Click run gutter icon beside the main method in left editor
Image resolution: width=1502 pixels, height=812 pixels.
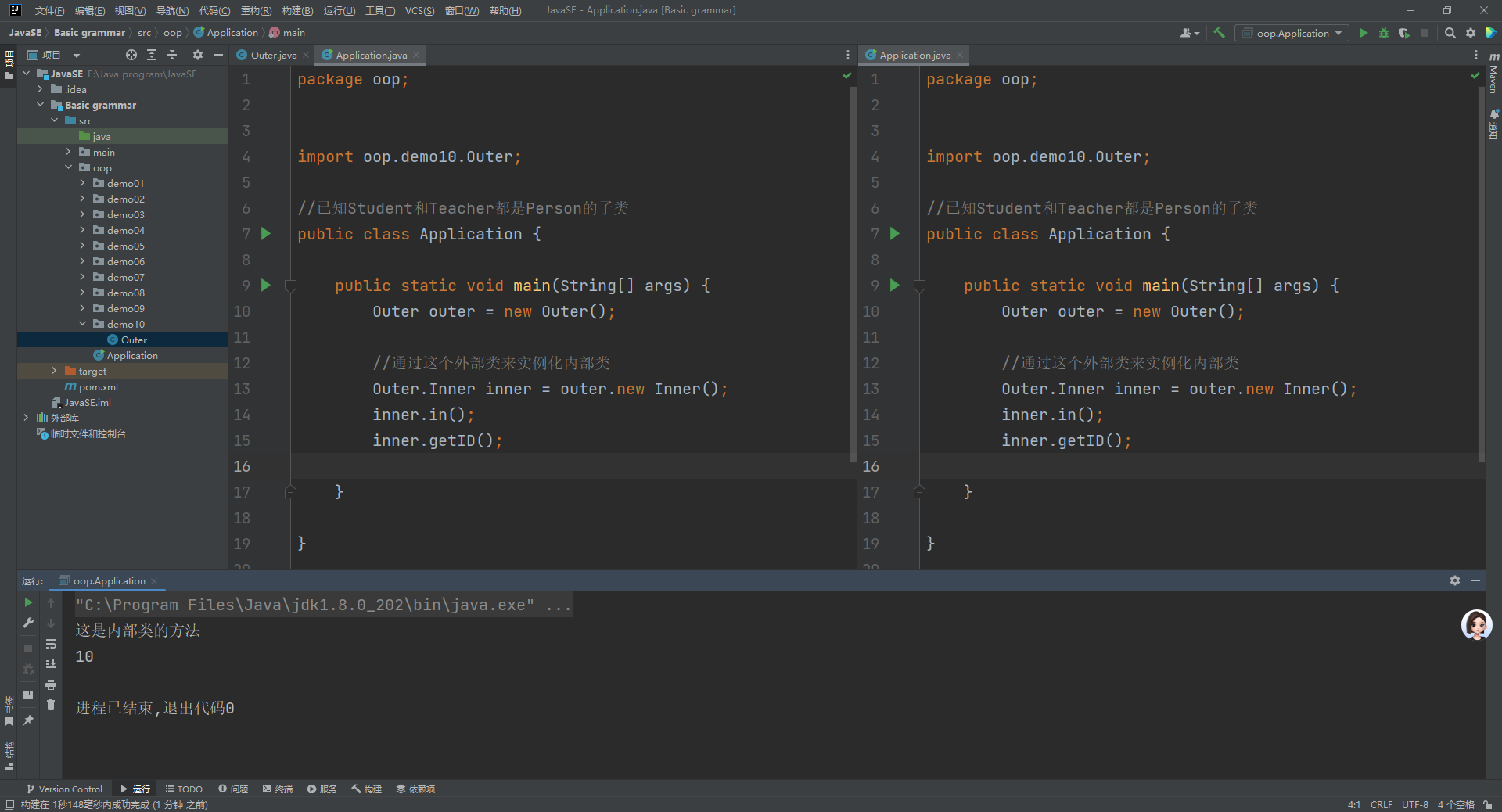point(266,286)
